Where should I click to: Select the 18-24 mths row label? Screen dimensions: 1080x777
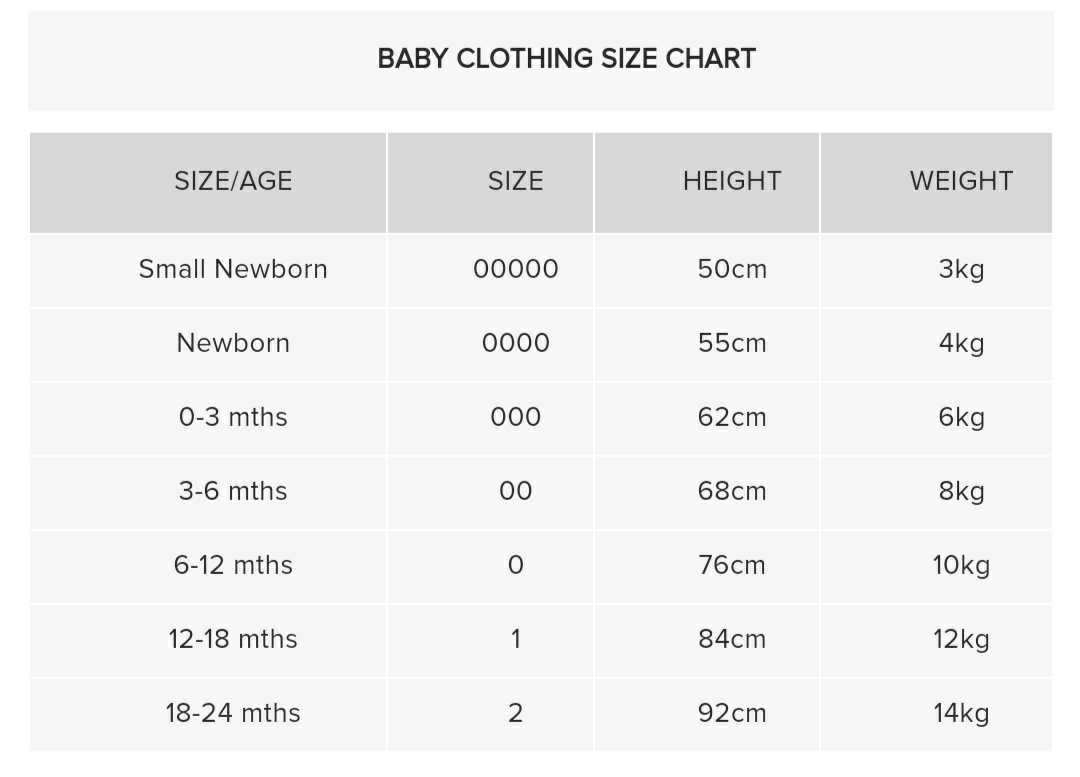(233, 713)
